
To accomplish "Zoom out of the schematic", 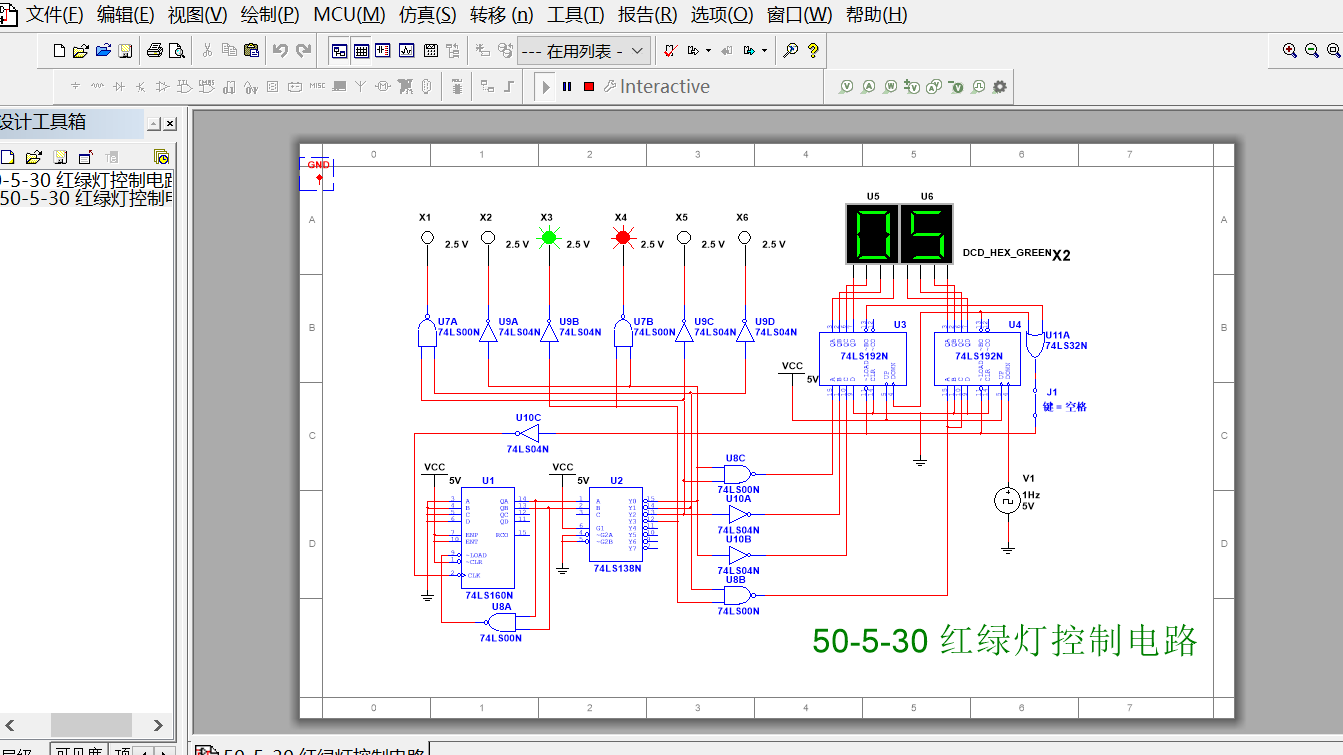I will tap(1312, 50).
